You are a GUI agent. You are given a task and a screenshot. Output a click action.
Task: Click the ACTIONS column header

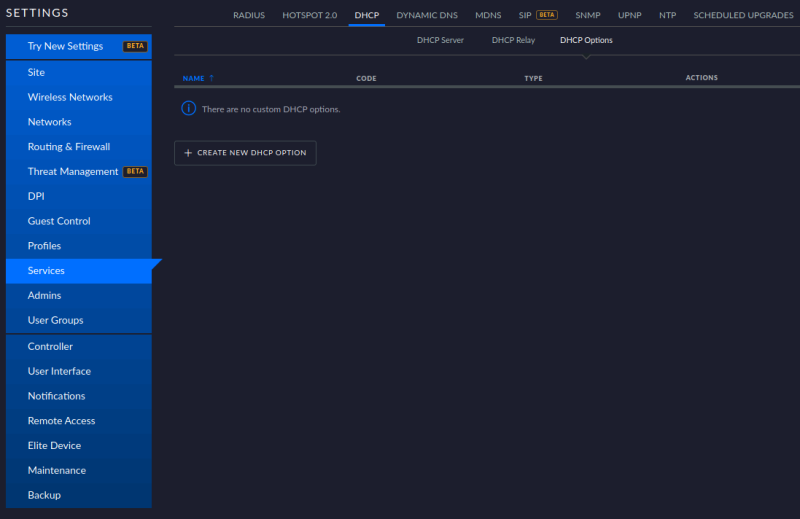click(702, 78)
